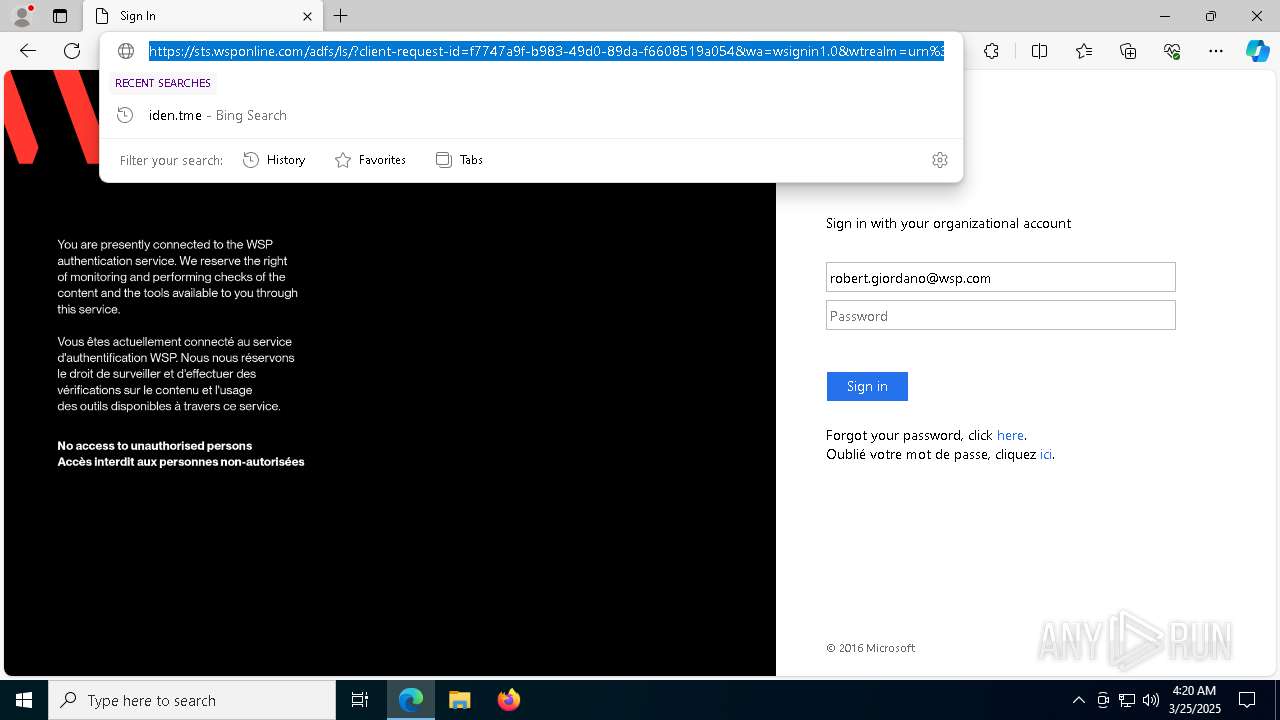
Task: Launch Firefox from the taskbar
Action: (508, 700)
